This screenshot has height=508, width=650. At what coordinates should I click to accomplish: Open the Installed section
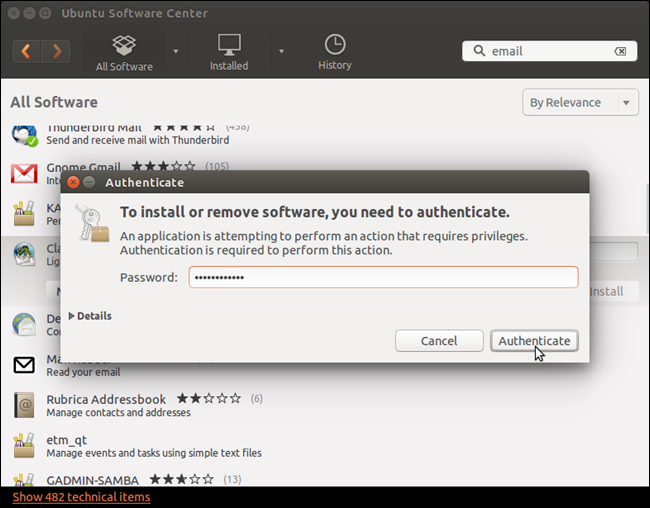pos(229,53)
